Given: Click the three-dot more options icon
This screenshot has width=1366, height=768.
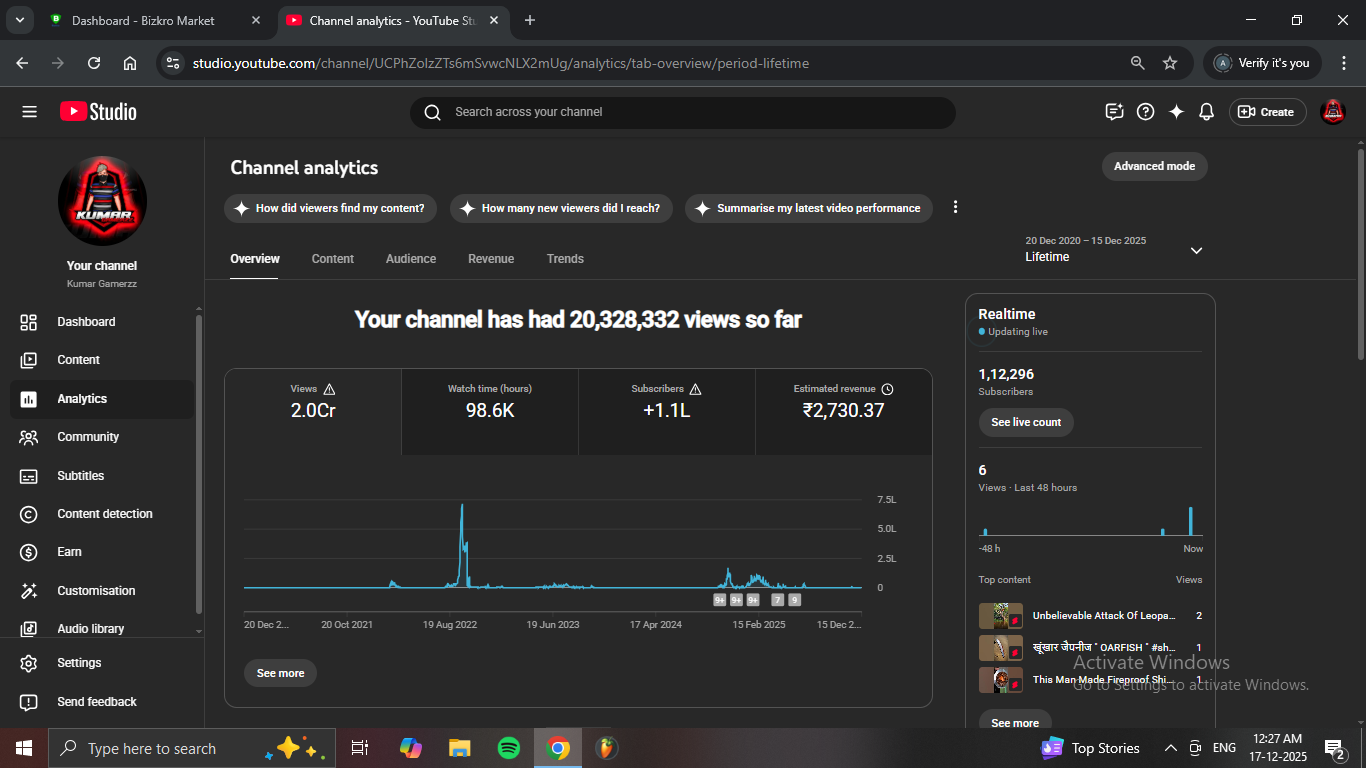Looking at the screenshot, I should [955, 207].
